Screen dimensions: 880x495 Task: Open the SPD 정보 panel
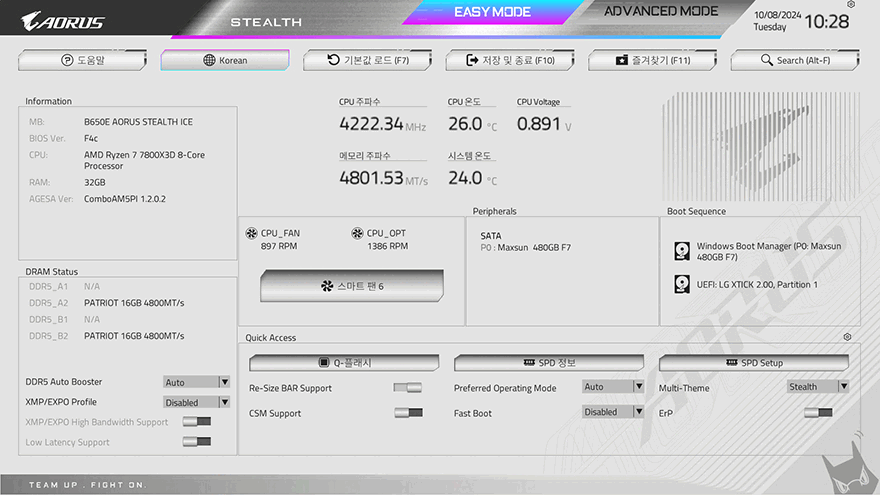pyautogui.click(x=549, y=363)
